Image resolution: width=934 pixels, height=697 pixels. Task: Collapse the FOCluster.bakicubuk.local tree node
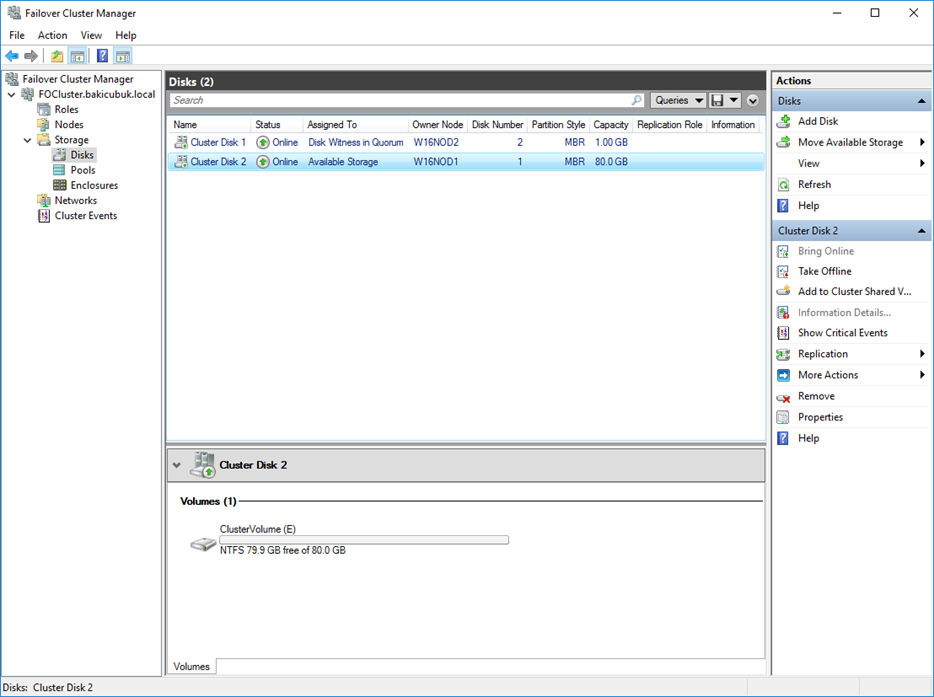click(x=11, y=95)
